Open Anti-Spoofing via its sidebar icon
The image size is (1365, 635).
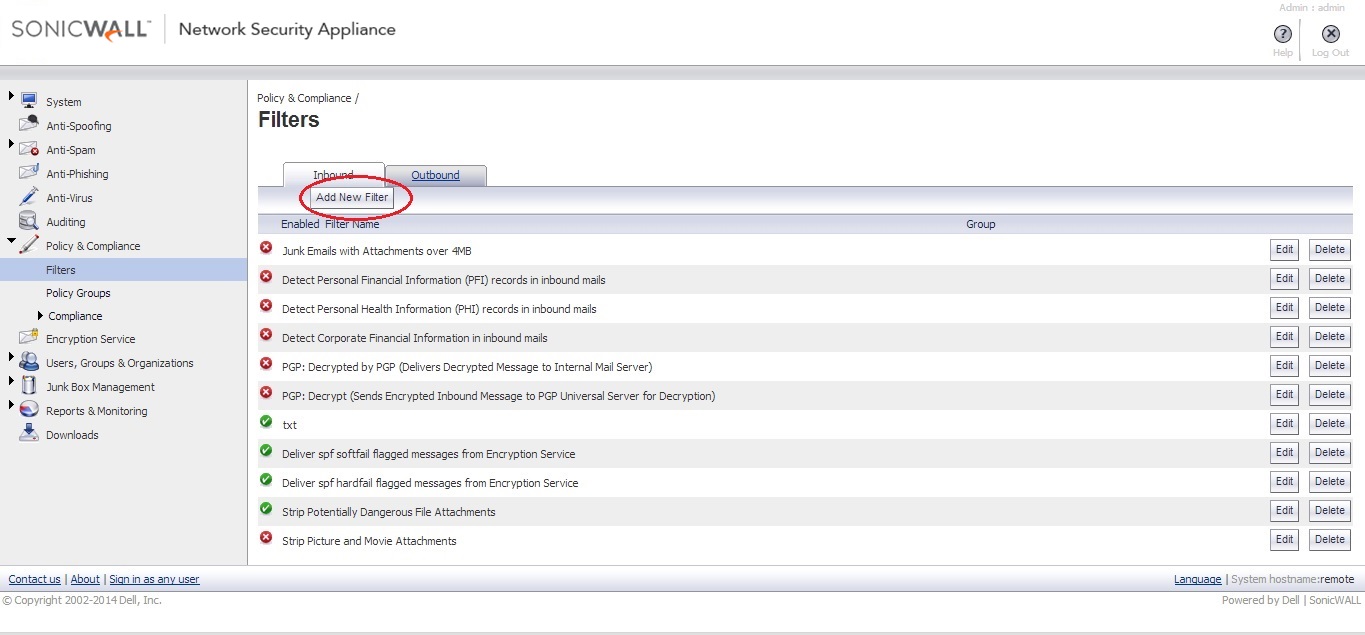point(29,124)
